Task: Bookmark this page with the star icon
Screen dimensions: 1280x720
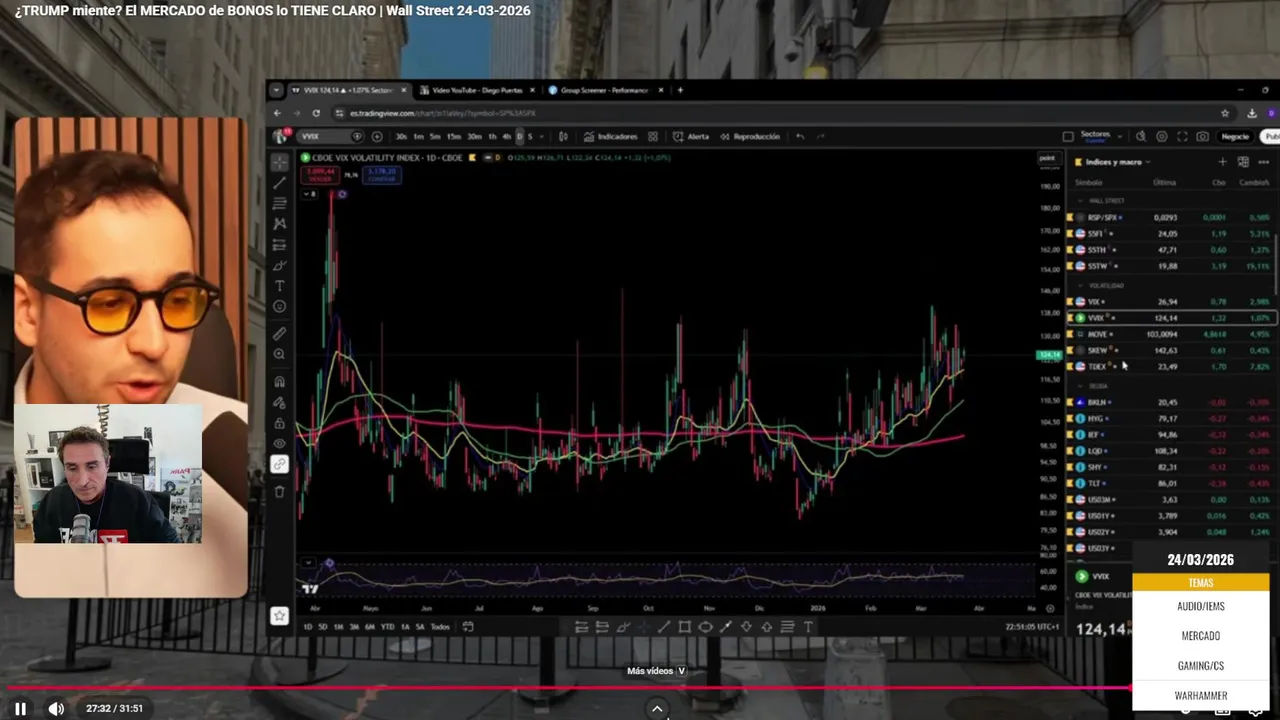Action: point(1224,113)
